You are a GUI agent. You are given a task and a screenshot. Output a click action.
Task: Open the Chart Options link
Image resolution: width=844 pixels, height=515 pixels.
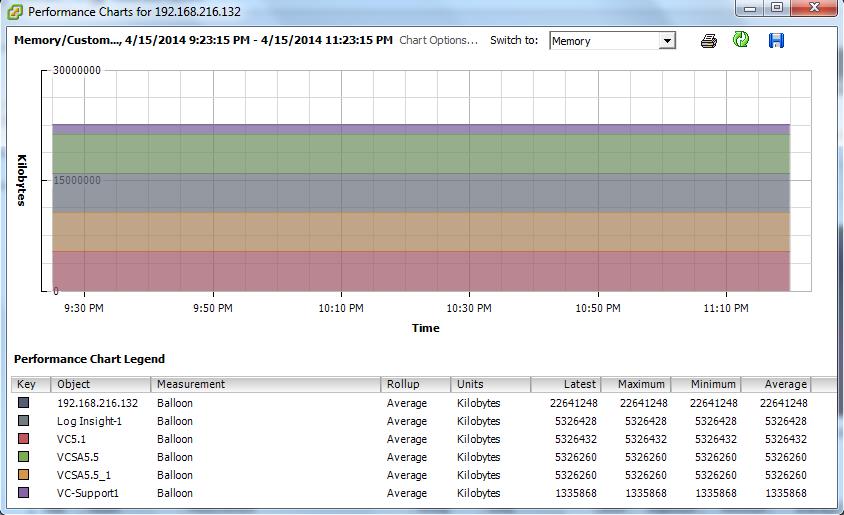[438, 40]
